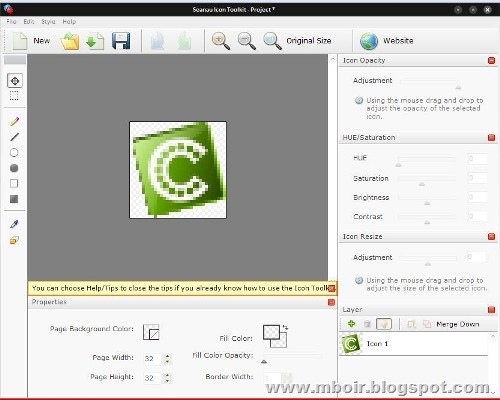Click the Icon Resize adjustment slider
Image resolution: width=500 pixels, height=400 pixels.
(428, 260)
